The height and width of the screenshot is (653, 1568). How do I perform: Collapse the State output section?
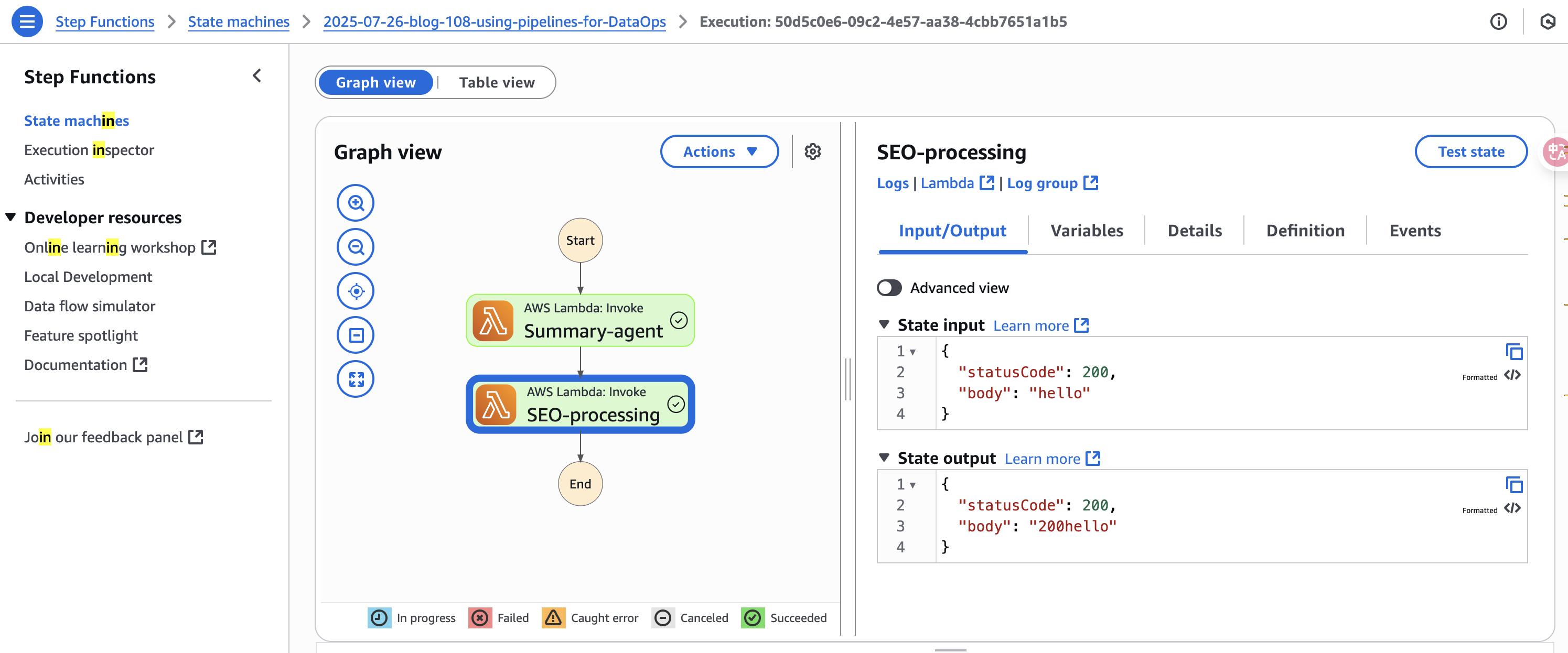884,458
